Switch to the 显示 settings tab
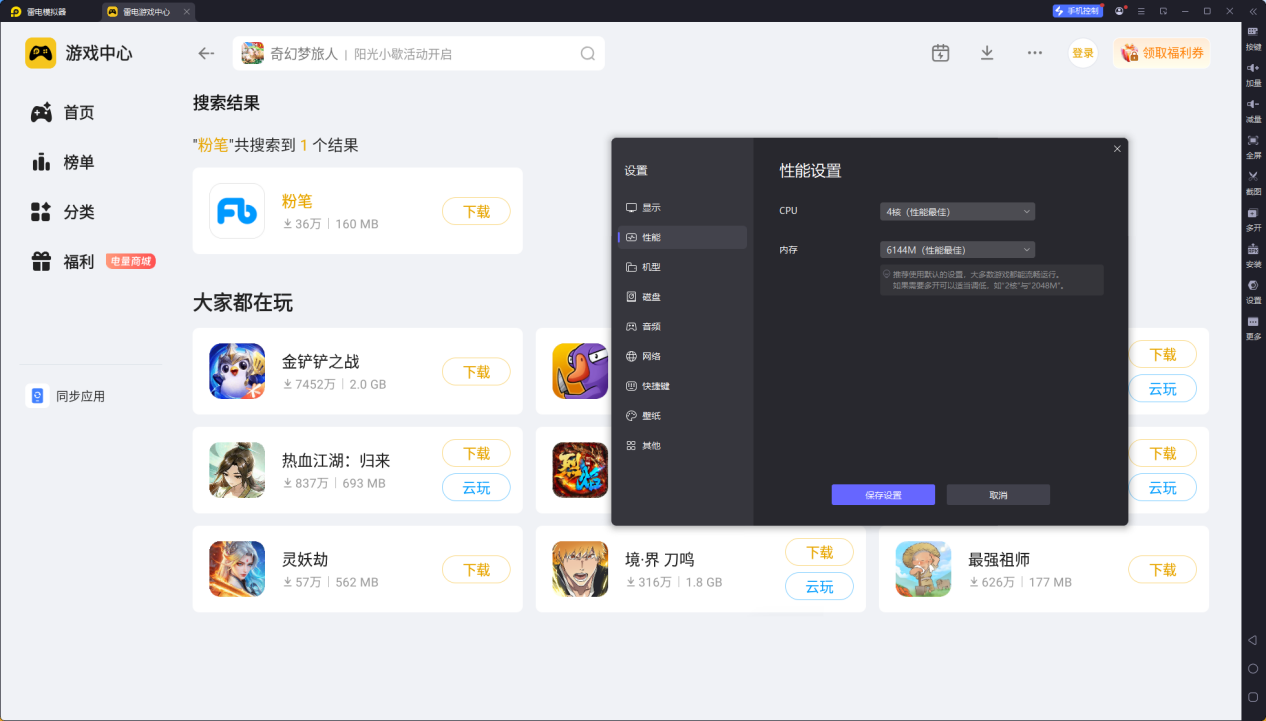 (683, 208)
